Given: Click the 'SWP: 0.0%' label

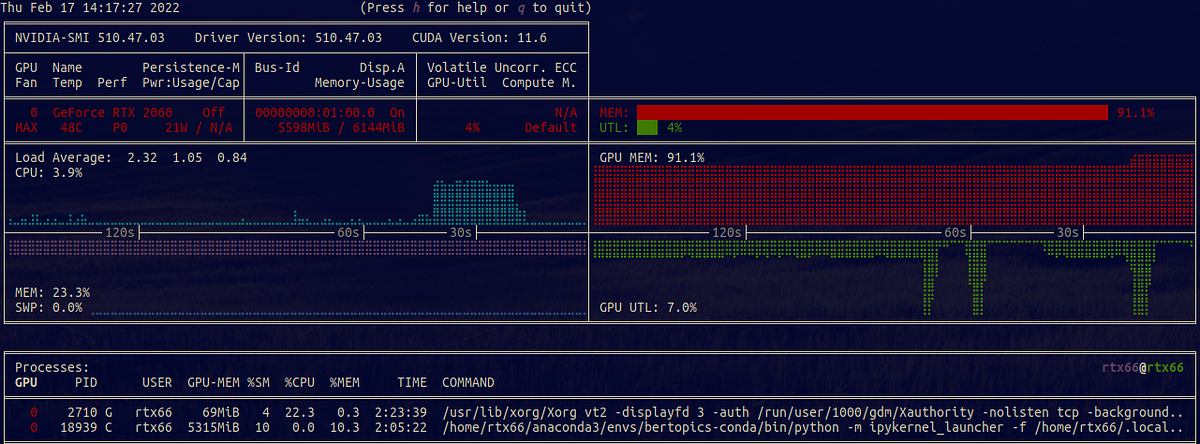Looking at the screenshot, I should coord(49,308).
